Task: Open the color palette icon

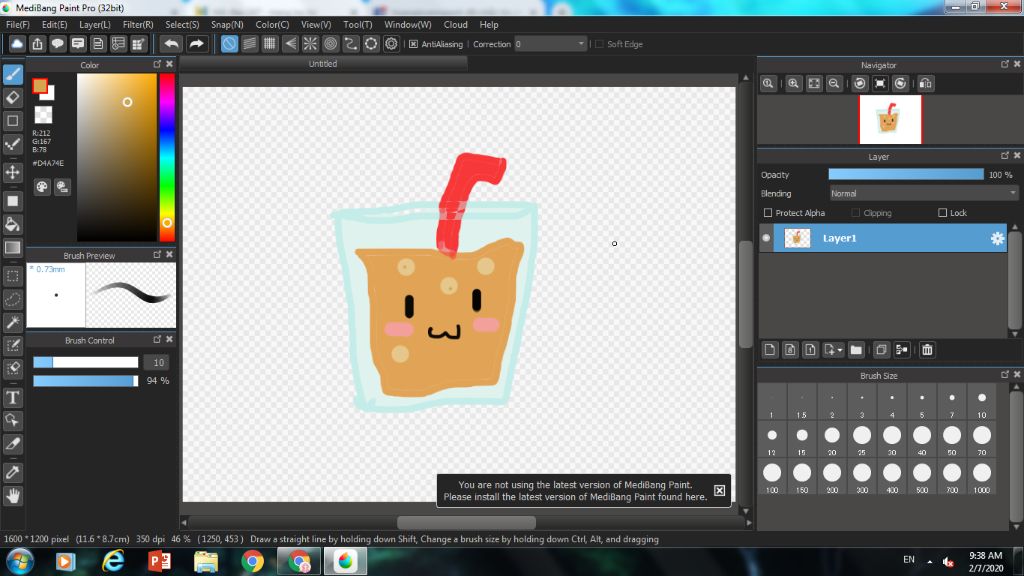Action: pyautogui.click(x=42, y=187)
